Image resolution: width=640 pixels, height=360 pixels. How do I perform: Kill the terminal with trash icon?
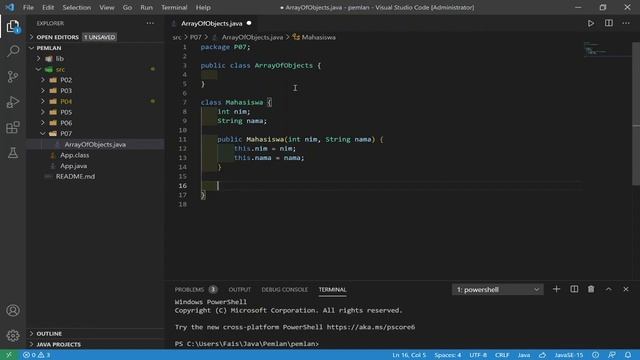tap(591, 289)
